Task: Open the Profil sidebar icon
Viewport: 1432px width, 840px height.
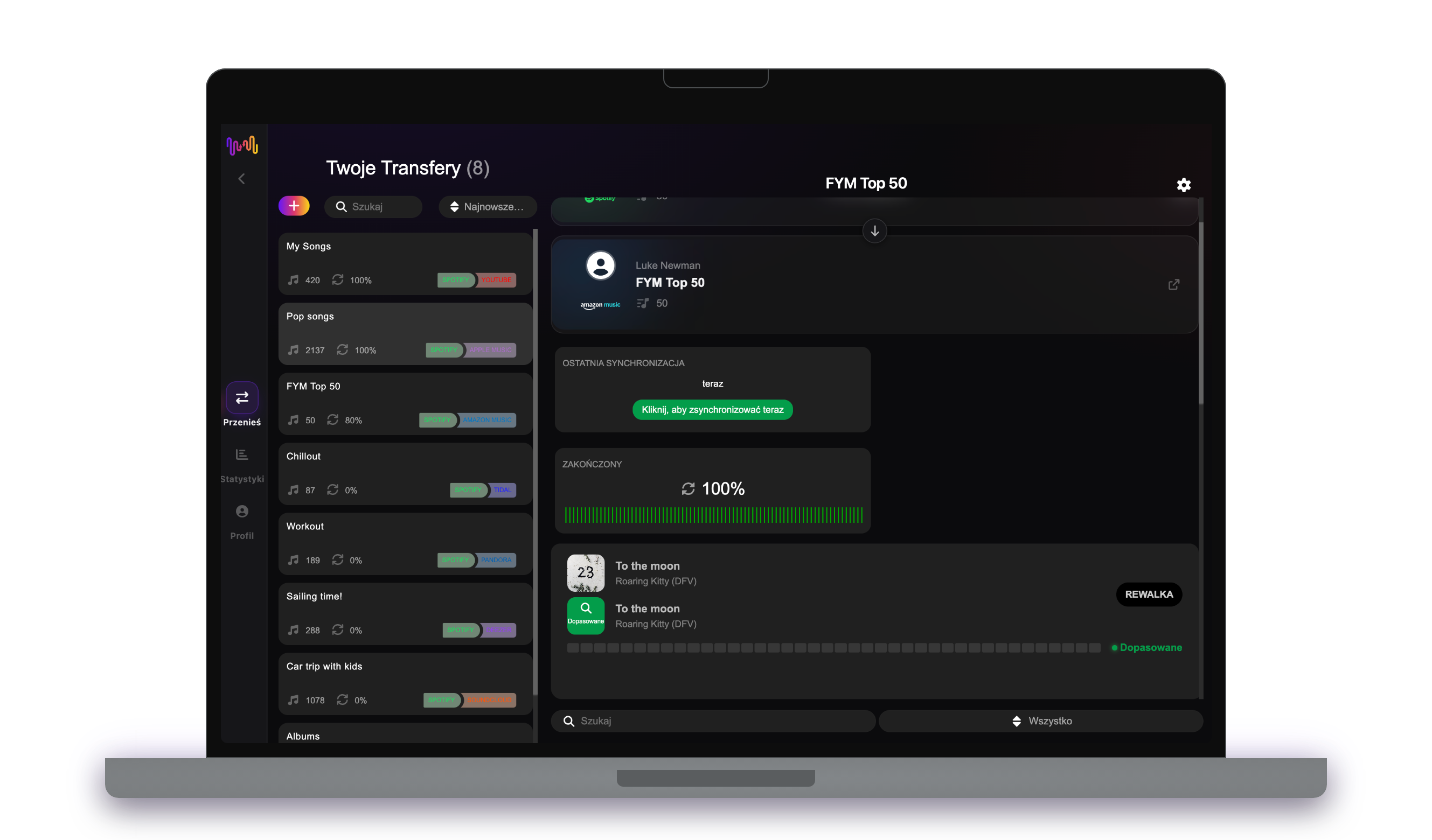Action: tap(242, 511)
